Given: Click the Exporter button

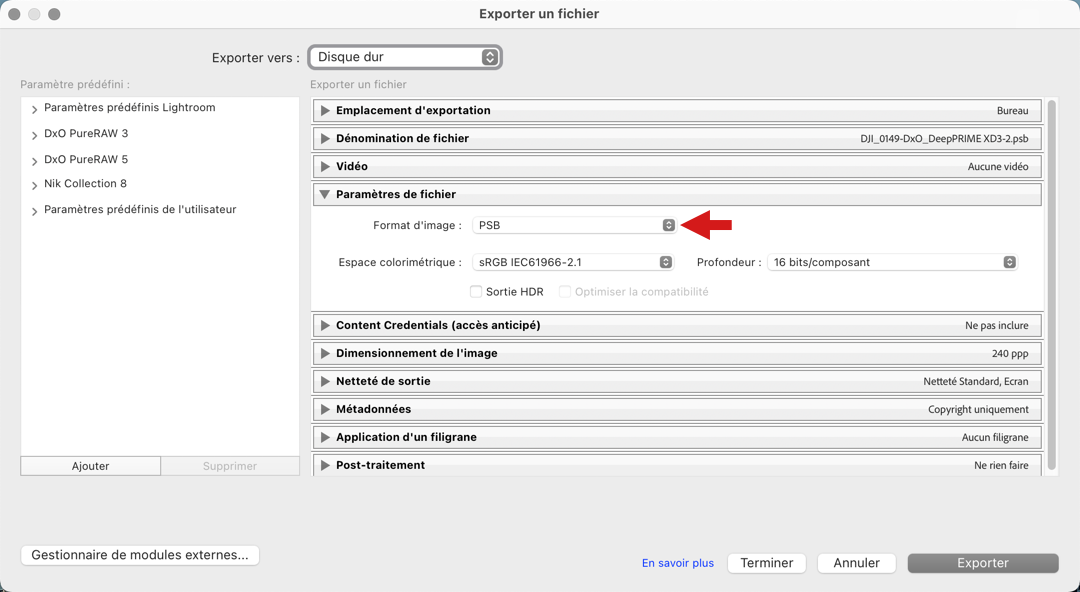Looking at the screenshot, I should (x=982, y=564).
